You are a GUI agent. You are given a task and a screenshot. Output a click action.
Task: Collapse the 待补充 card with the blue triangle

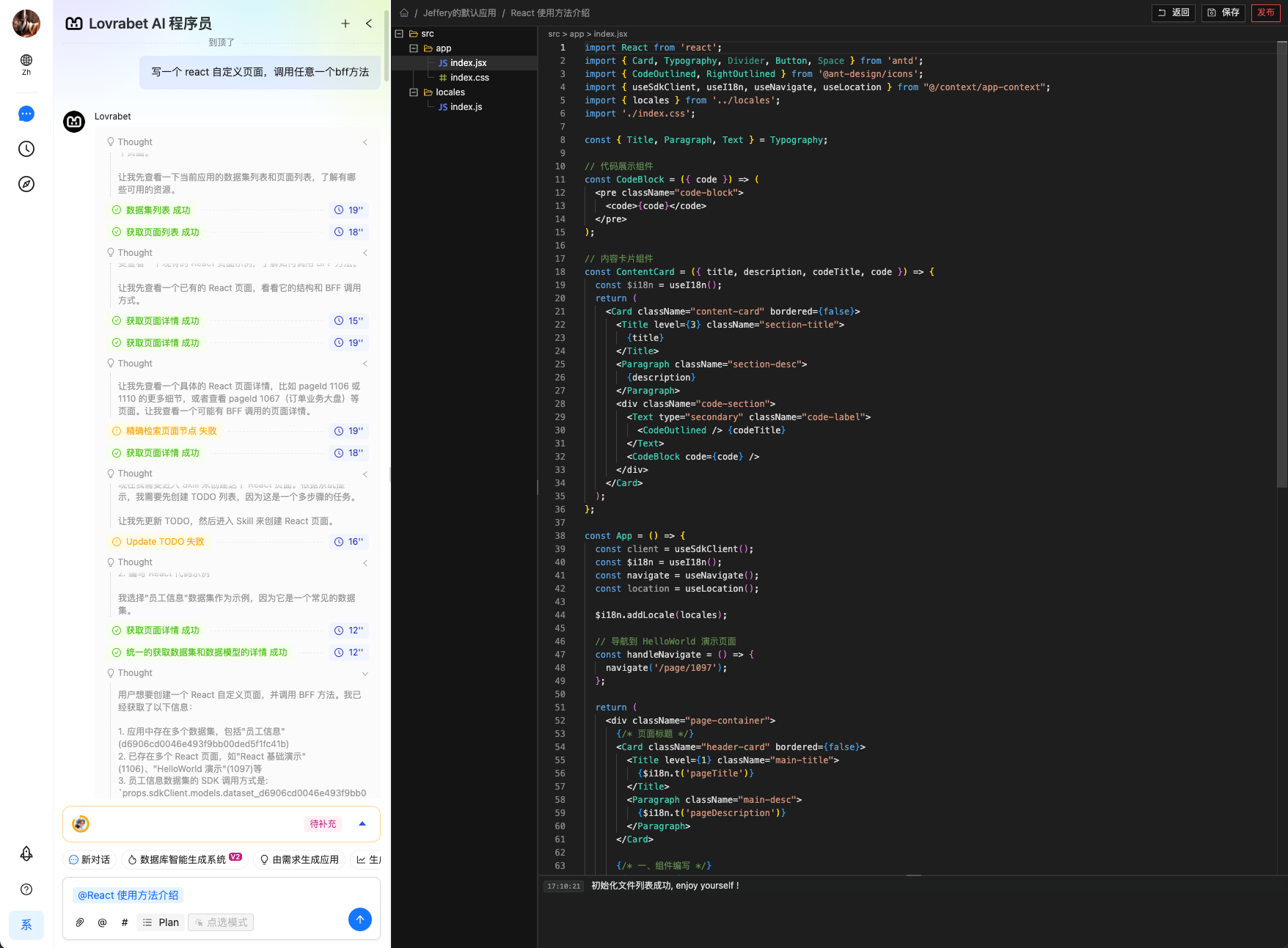pos(362,824)
